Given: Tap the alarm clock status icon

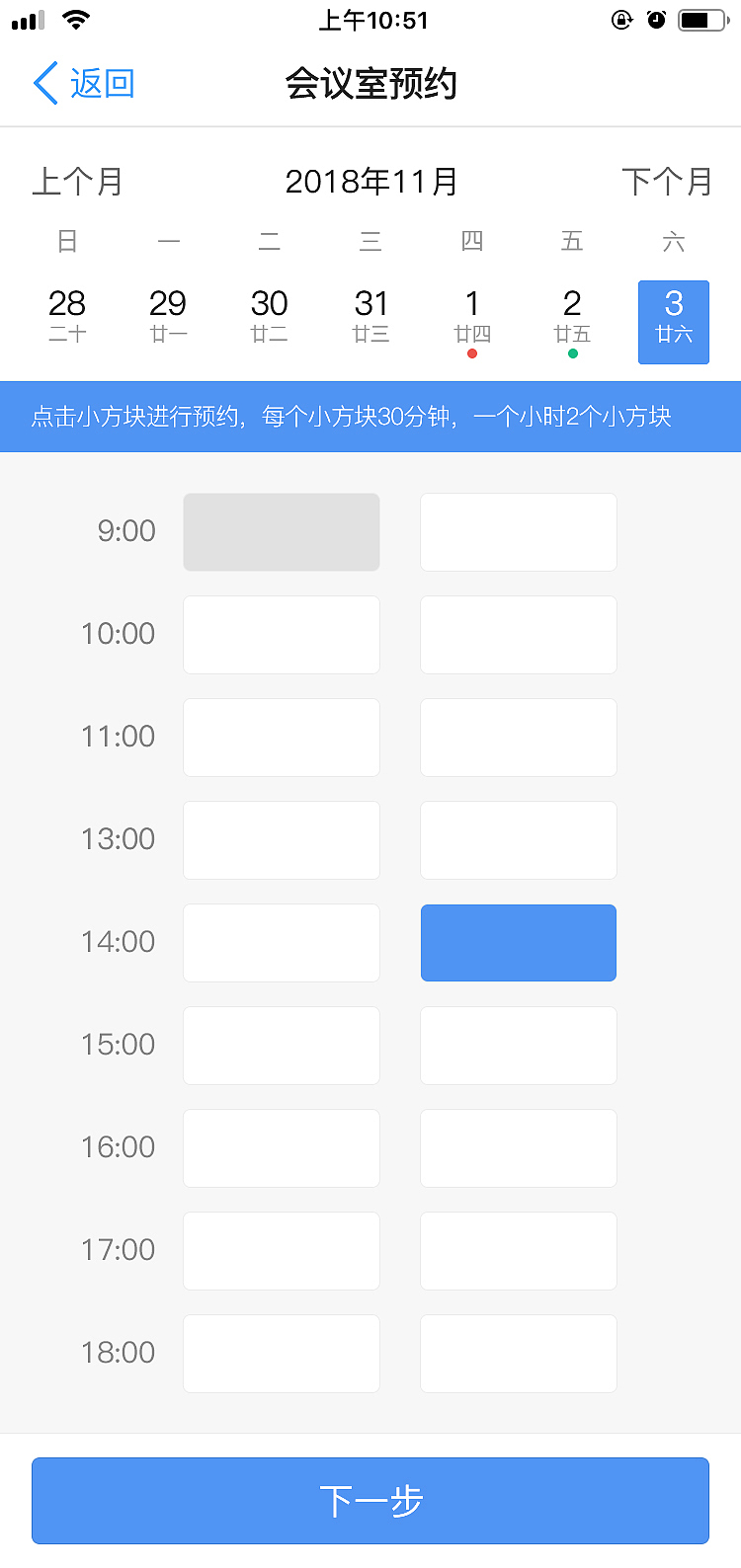Looking at the screenshot, I should 656,20.
